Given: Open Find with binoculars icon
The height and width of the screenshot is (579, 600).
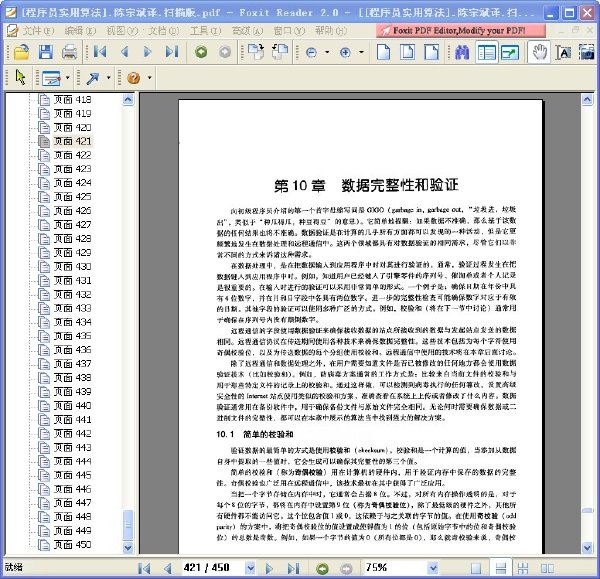Looking at the screenshot, I should pos(462,52).
